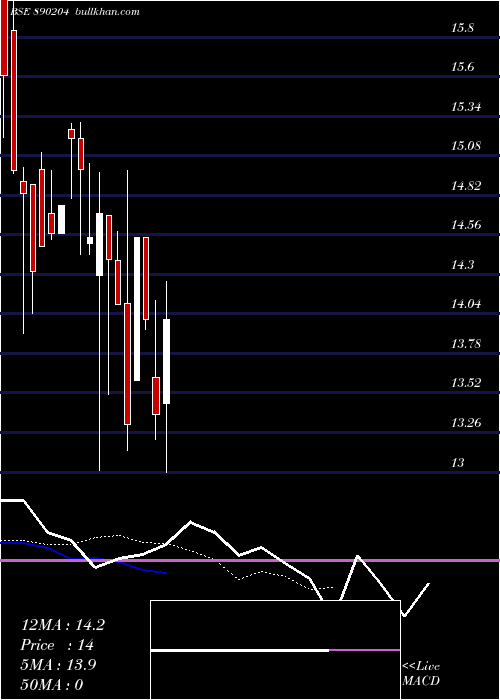
Task: Click the 15.34 price axis label
Action: (x=466, y=107)
